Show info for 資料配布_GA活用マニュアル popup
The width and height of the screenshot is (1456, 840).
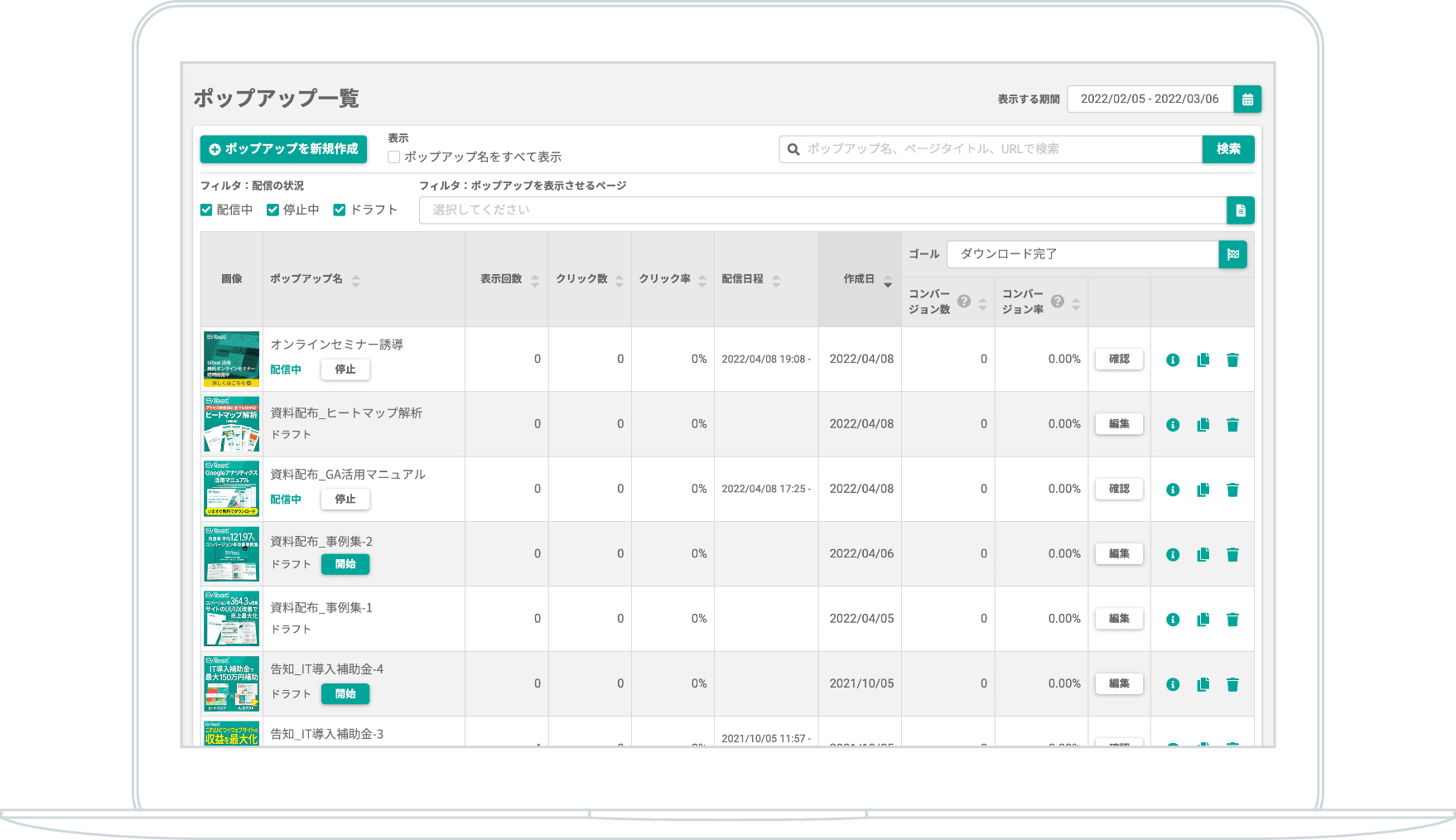tap(1173, 490)
